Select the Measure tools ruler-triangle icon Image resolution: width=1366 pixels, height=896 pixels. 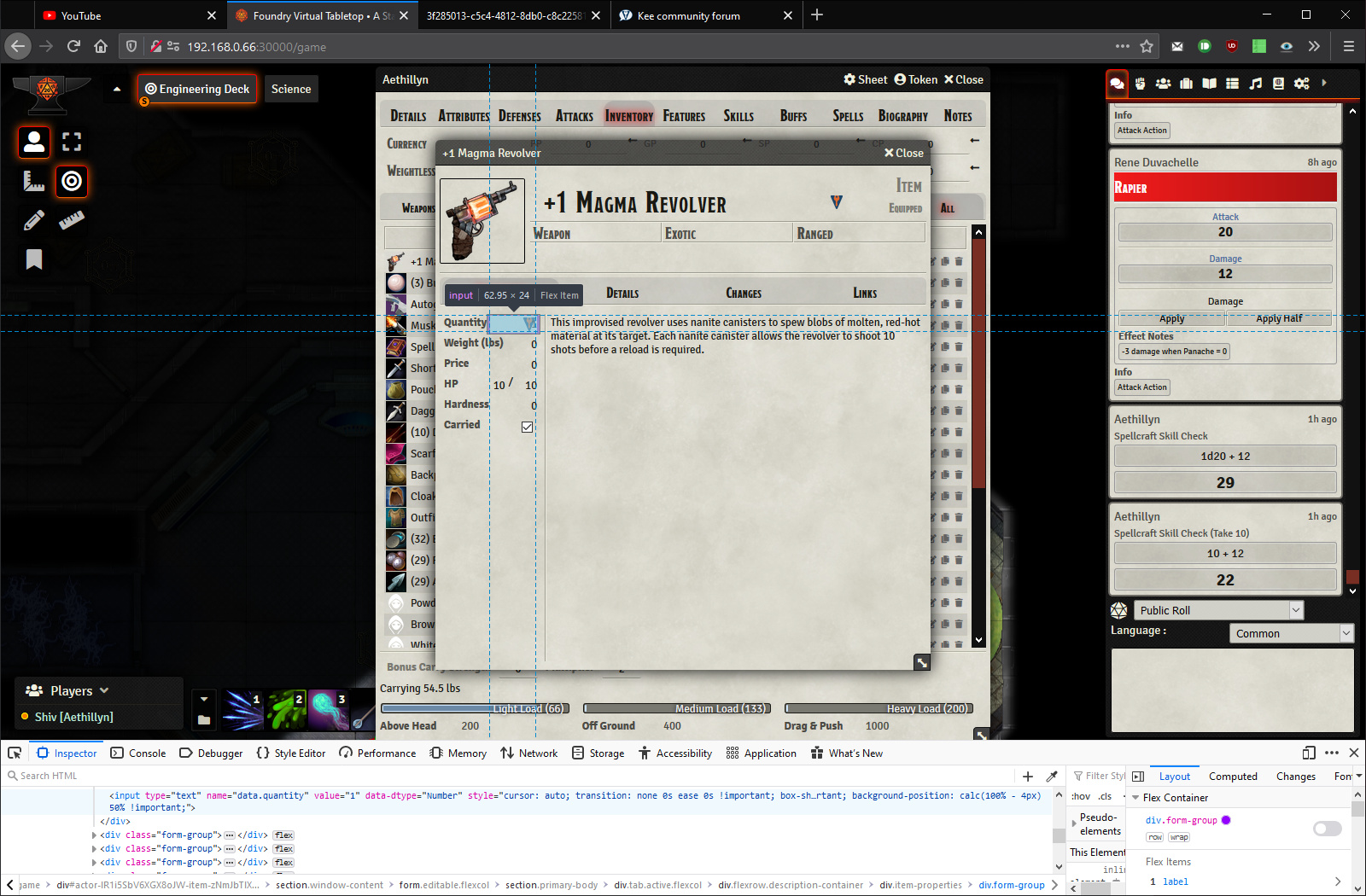[33, 181]
